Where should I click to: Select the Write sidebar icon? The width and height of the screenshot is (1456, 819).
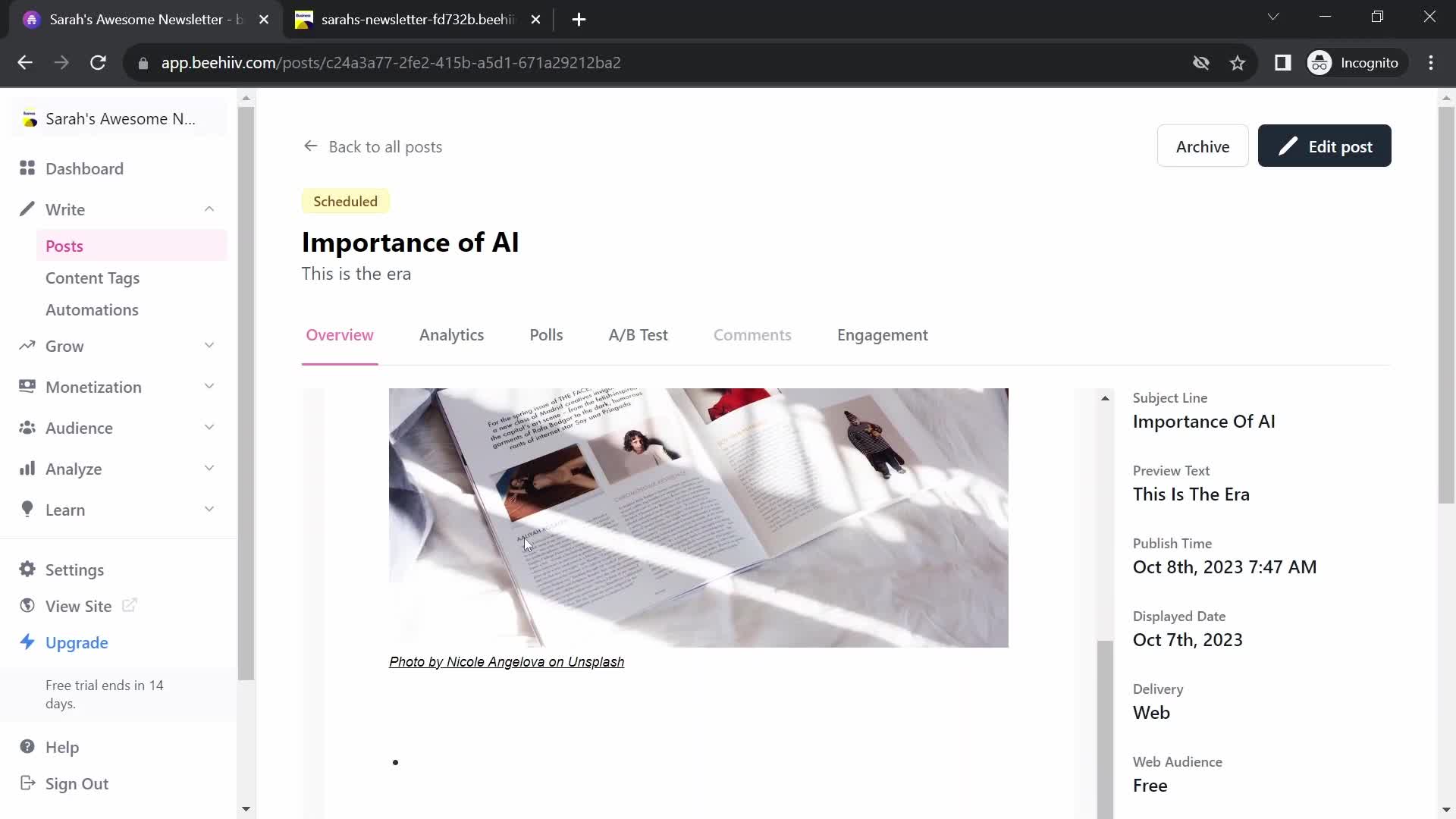tap(26, 209)
